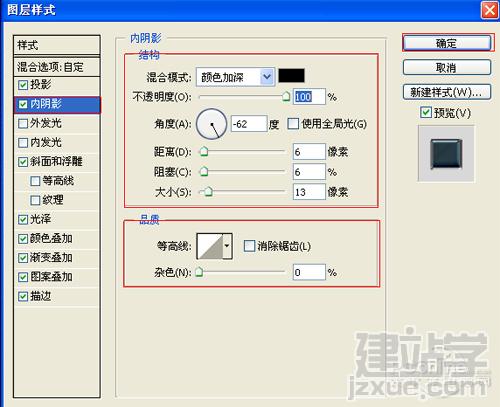Click the 确定 button
The height and width of the screenshot is (407, 500).
[447, 43]
